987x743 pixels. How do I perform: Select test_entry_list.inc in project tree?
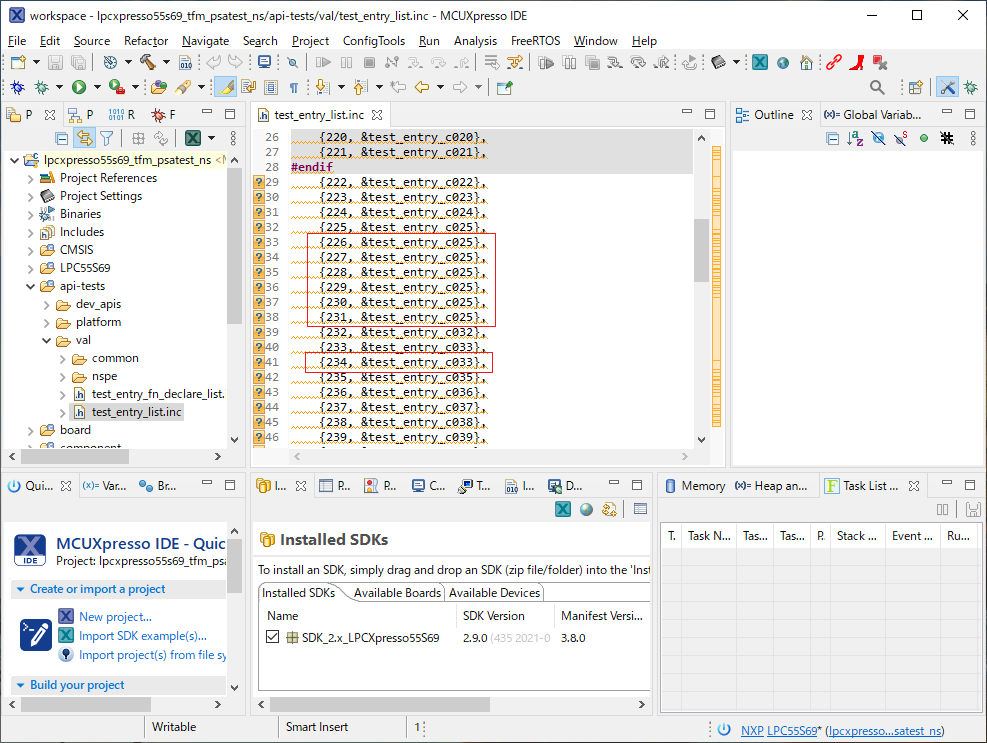click(136, 412)
